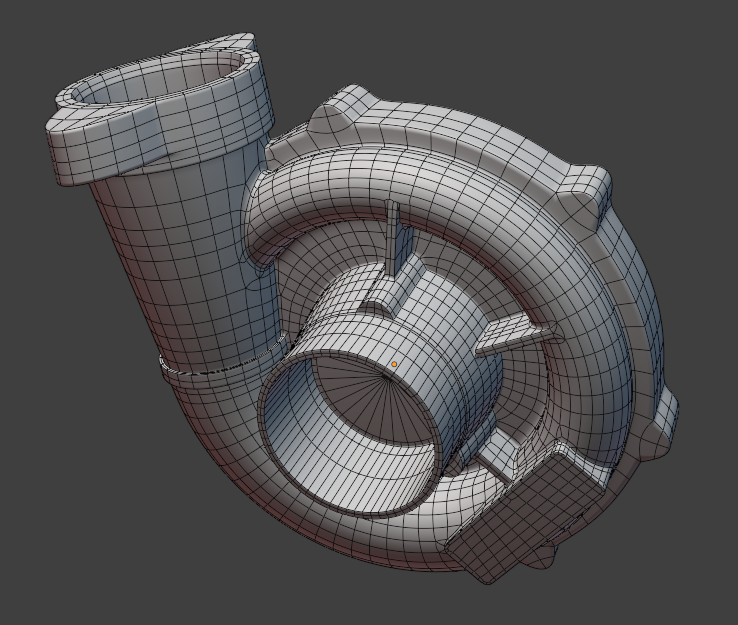
Task: Click the orange object origin dot
Action: coord(394,364)
